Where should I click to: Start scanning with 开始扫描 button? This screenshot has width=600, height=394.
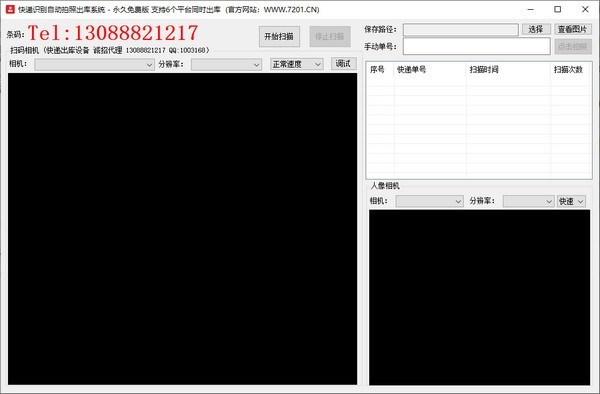279,36
